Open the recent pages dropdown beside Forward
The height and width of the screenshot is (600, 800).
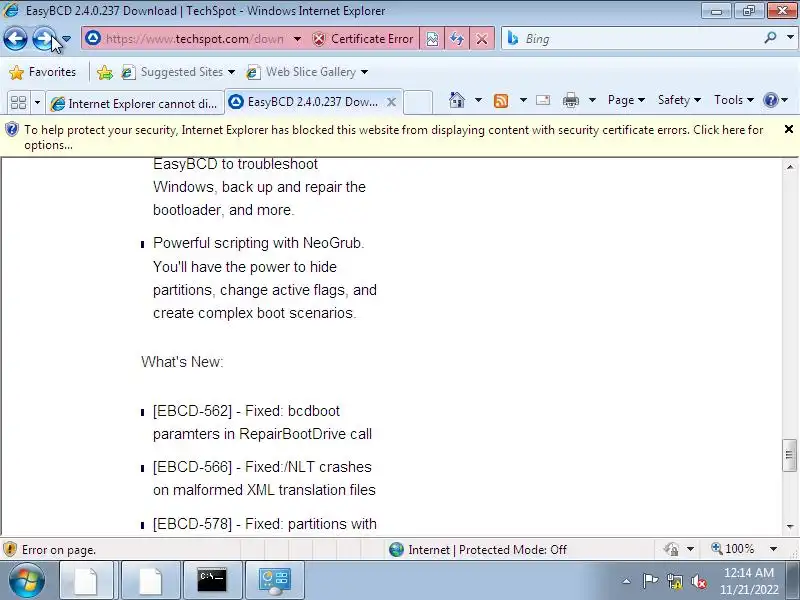pyautogui.click(x=67, y=39)
